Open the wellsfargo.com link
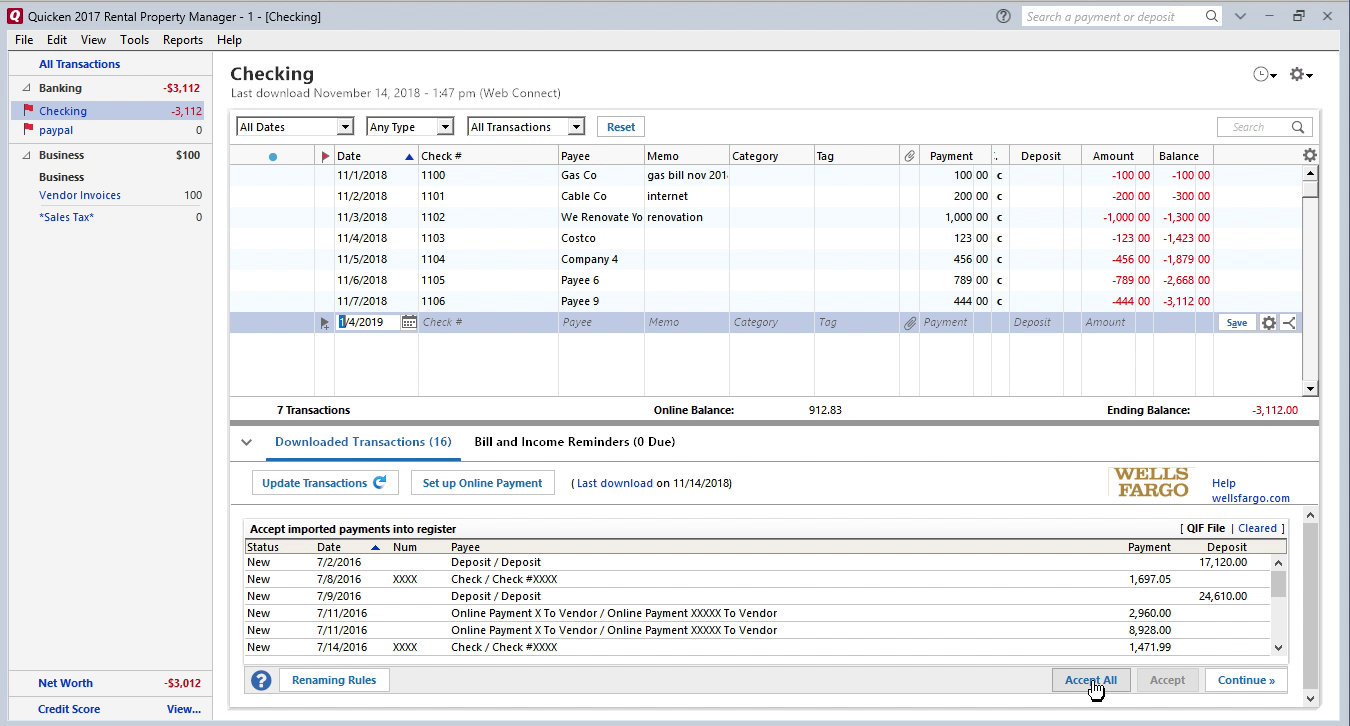Image resolution: width=1350 pixels, height=726 pixels. [1250, 498]
